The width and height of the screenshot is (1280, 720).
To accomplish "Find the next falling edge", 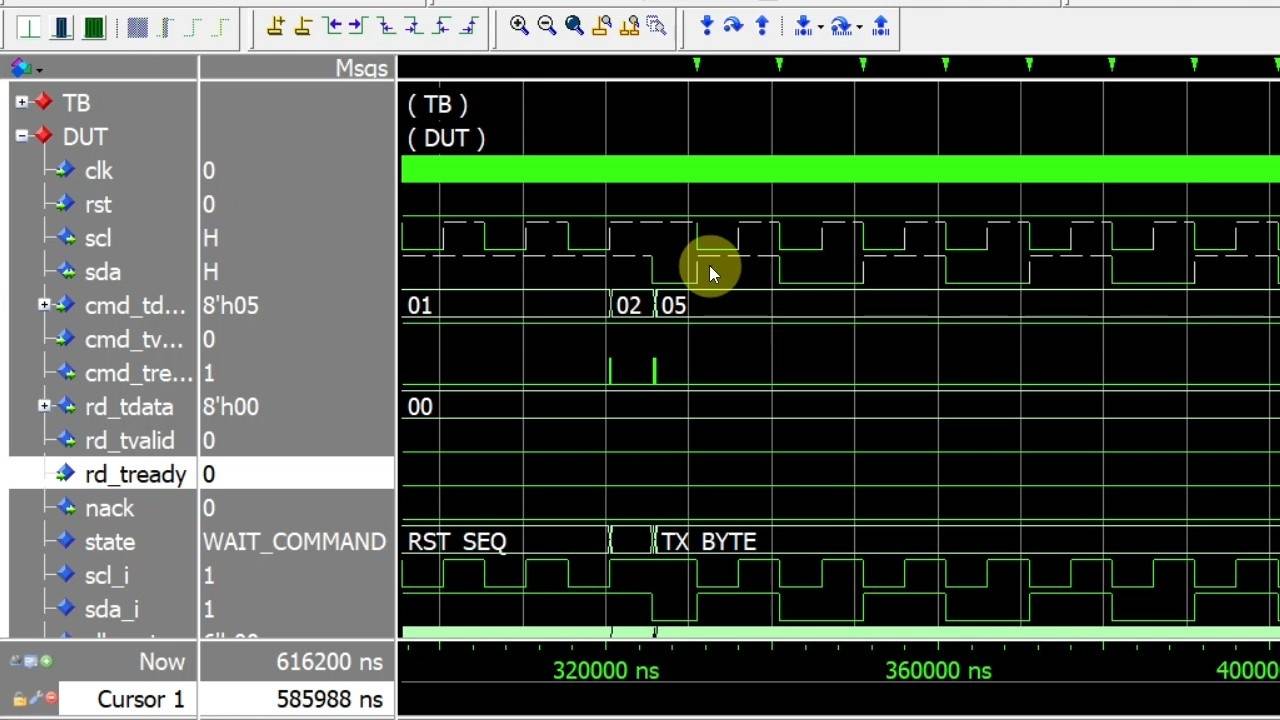I will [x=413, y=27].
